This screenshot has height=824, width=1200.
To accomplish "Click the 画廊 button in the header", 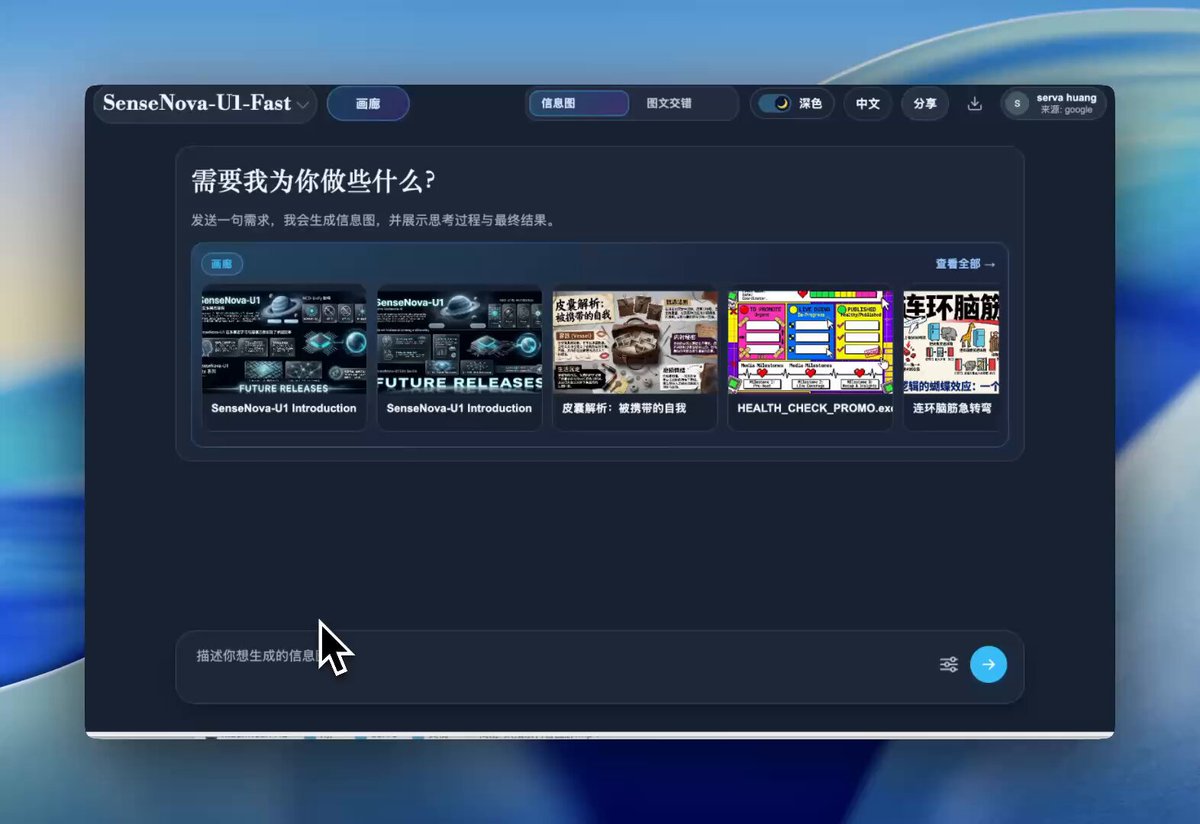I will click(x=368, y=104).
